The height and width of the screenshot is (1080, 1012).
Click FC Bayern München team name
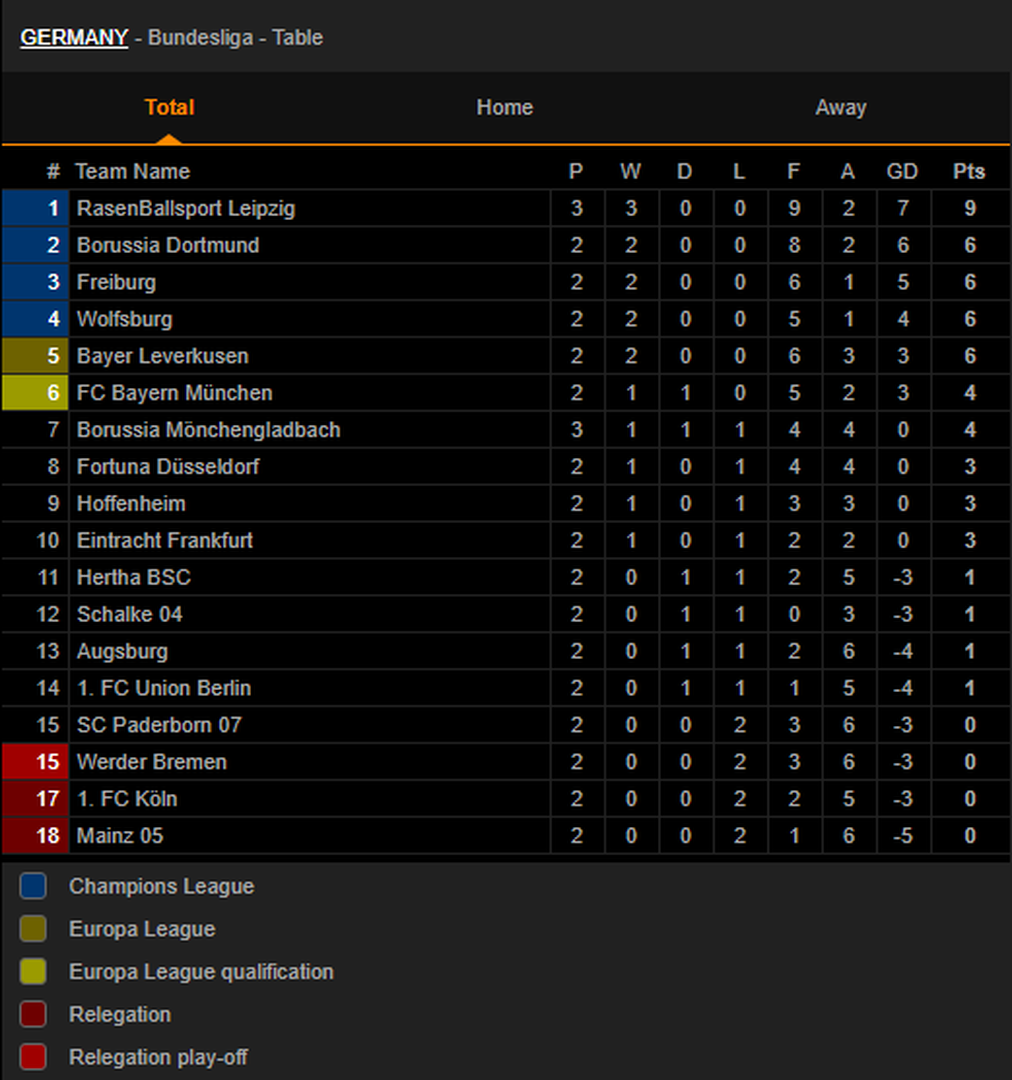[175, 393]
